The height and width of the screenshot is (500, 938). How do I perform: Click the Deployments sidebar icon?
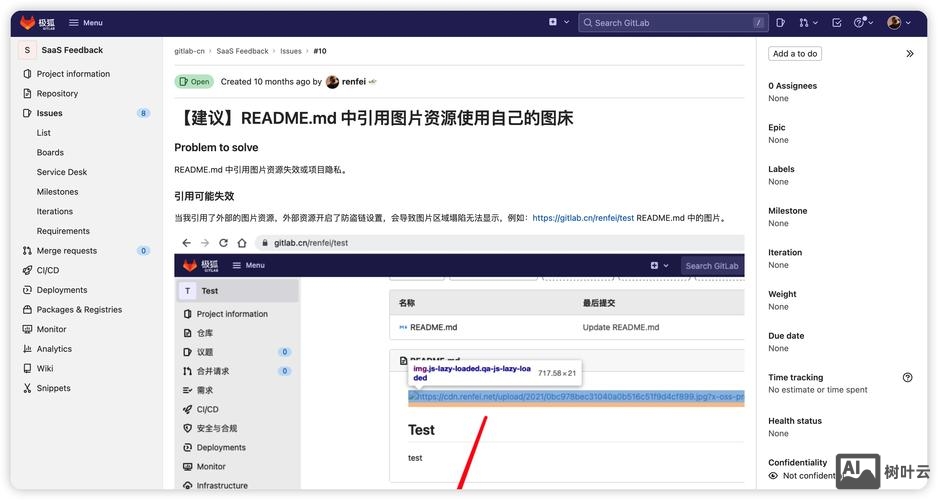[x=27, y=289]
